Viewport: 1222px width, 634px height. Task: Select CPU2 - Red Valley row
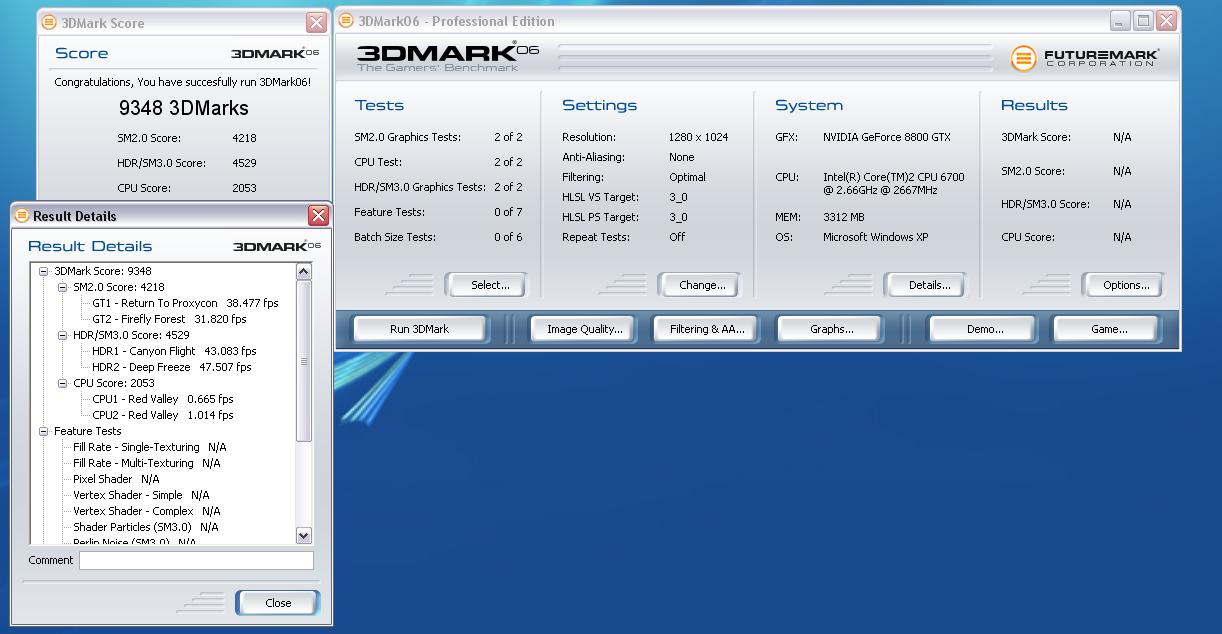[163, 415]
